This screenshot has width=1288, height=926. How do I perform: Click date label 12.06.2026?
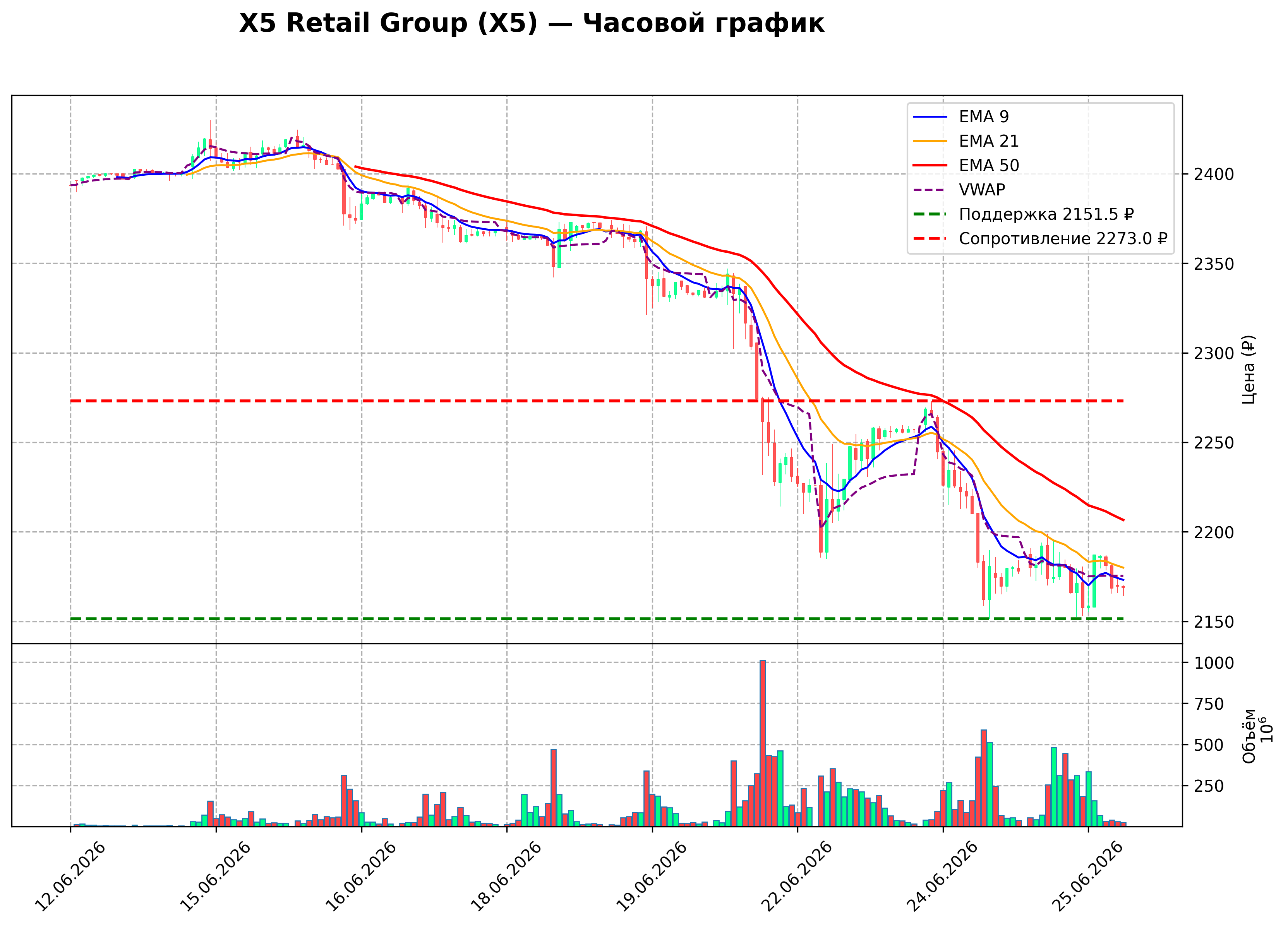click(70, 876)
